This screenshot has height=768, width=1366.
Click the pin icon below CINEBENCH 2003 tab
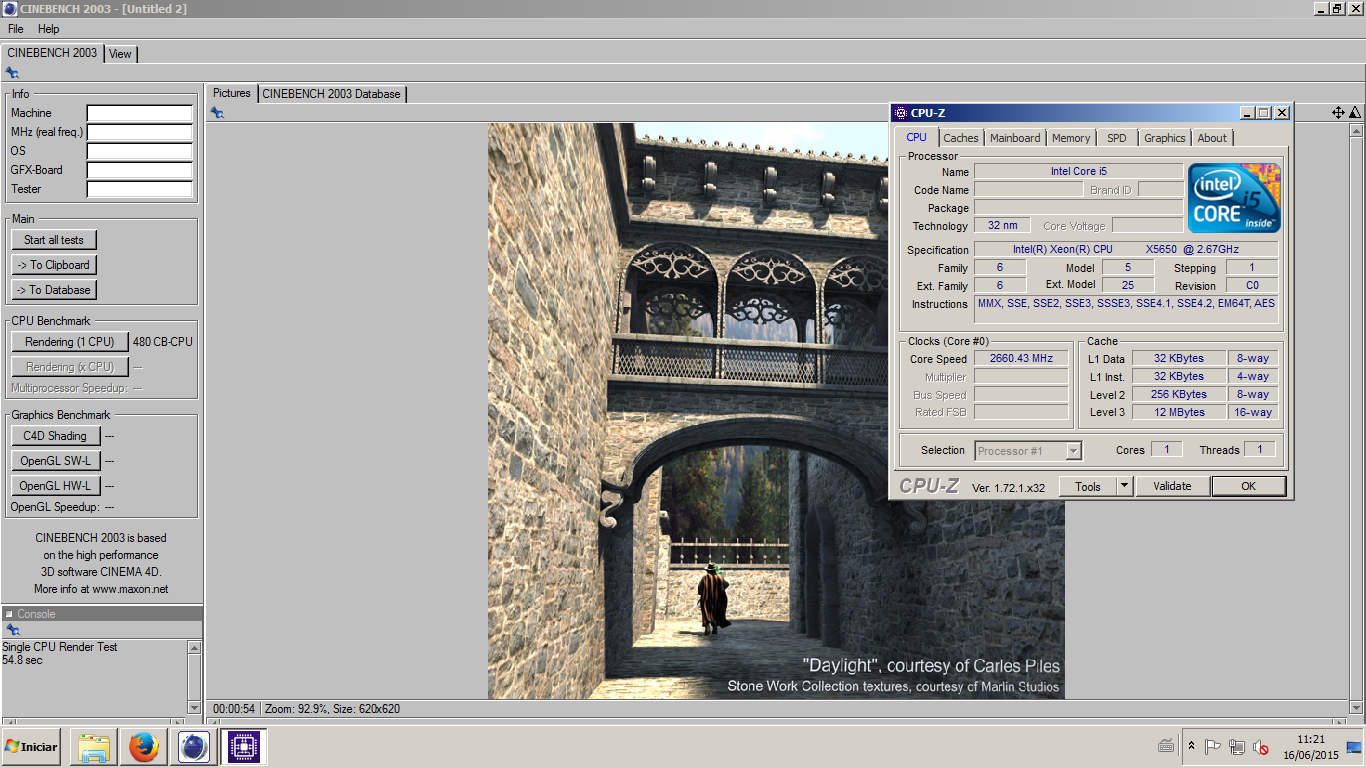click(x=12, y=73)
